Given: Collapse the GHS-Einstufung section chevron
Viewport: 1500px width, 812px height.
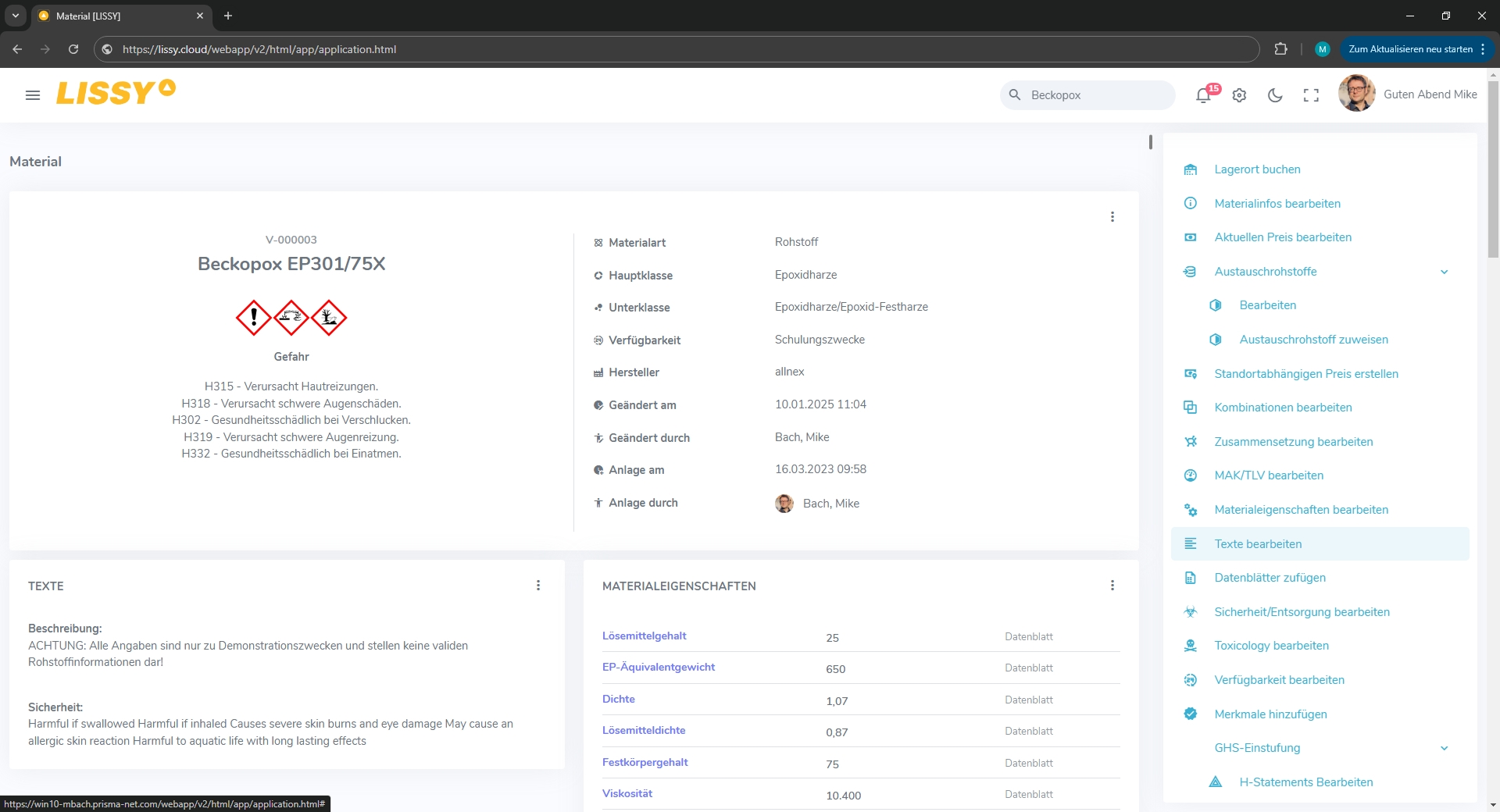Looking at the screenshot, I should click(x=1445, y=748).
